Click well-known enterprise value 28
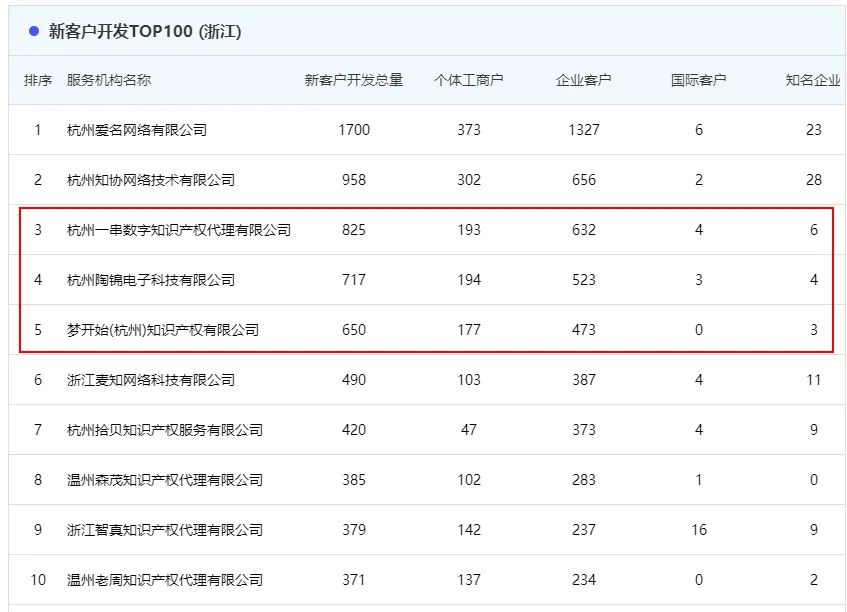 tap(814, 180)
